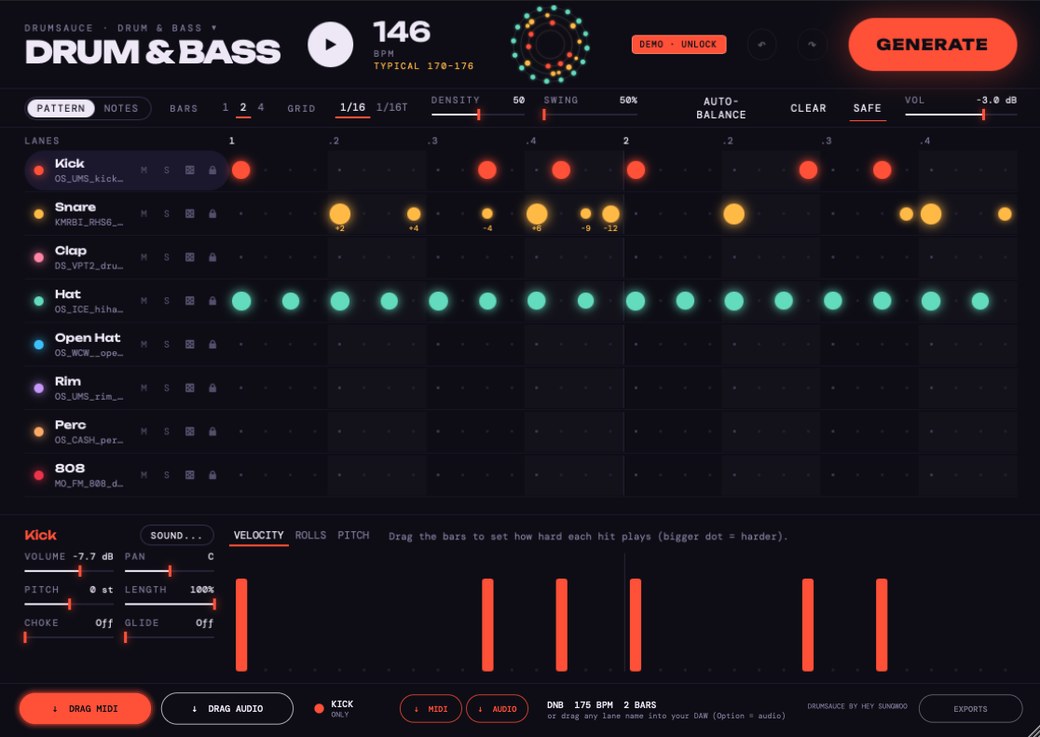Lock the 808 lane
The height and width of the screenshot is (737, 1040).
[212, 475]
